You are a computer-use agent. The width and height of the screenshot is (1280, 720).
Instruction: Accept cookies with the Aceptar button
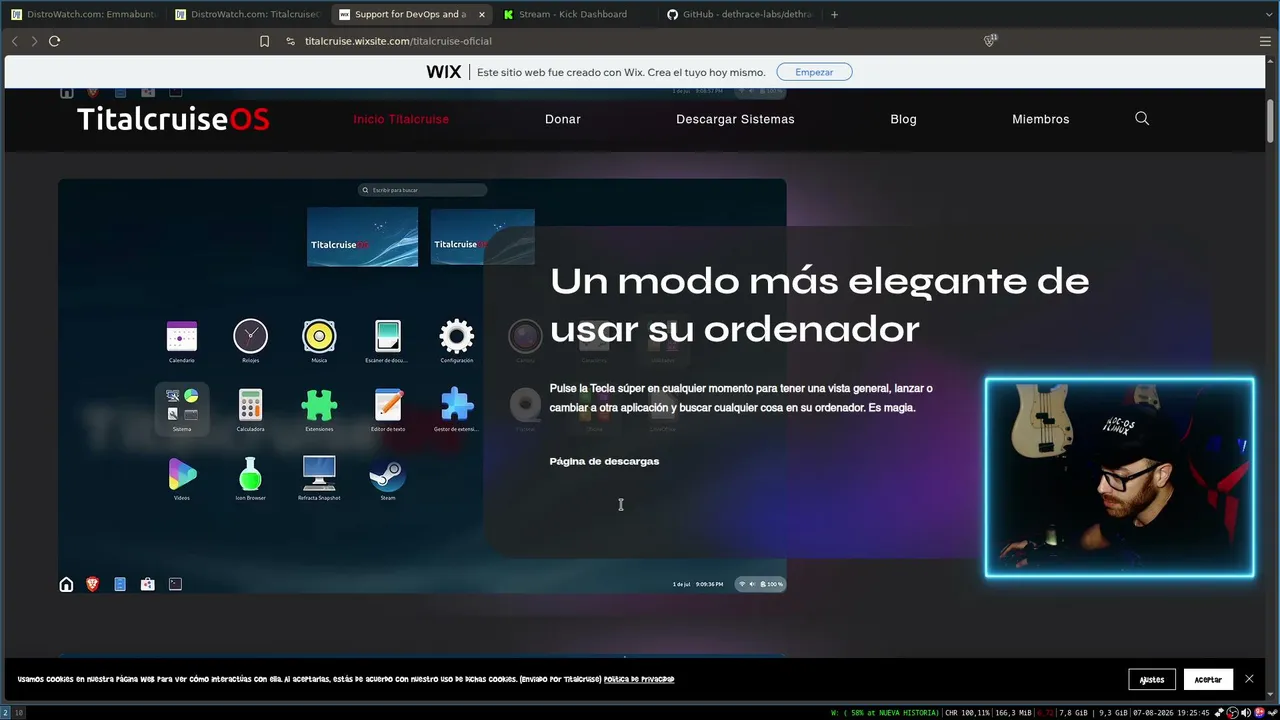point(1208,679)
